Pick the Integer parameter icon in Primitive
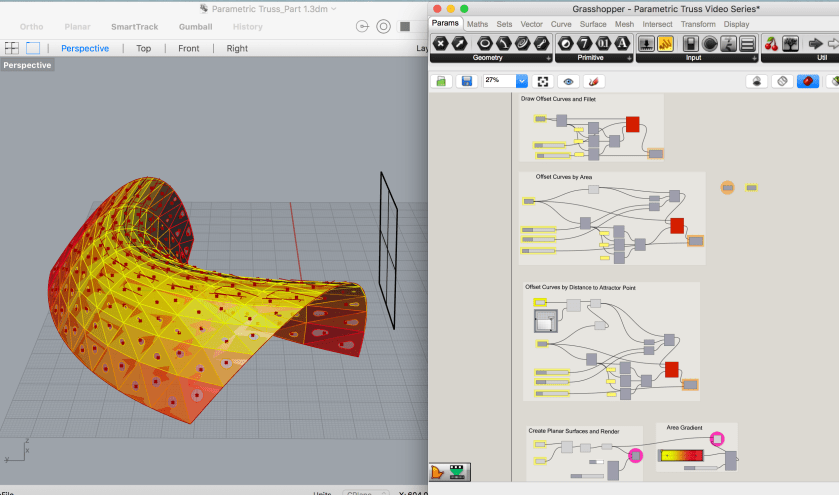 tap(584, 43)
